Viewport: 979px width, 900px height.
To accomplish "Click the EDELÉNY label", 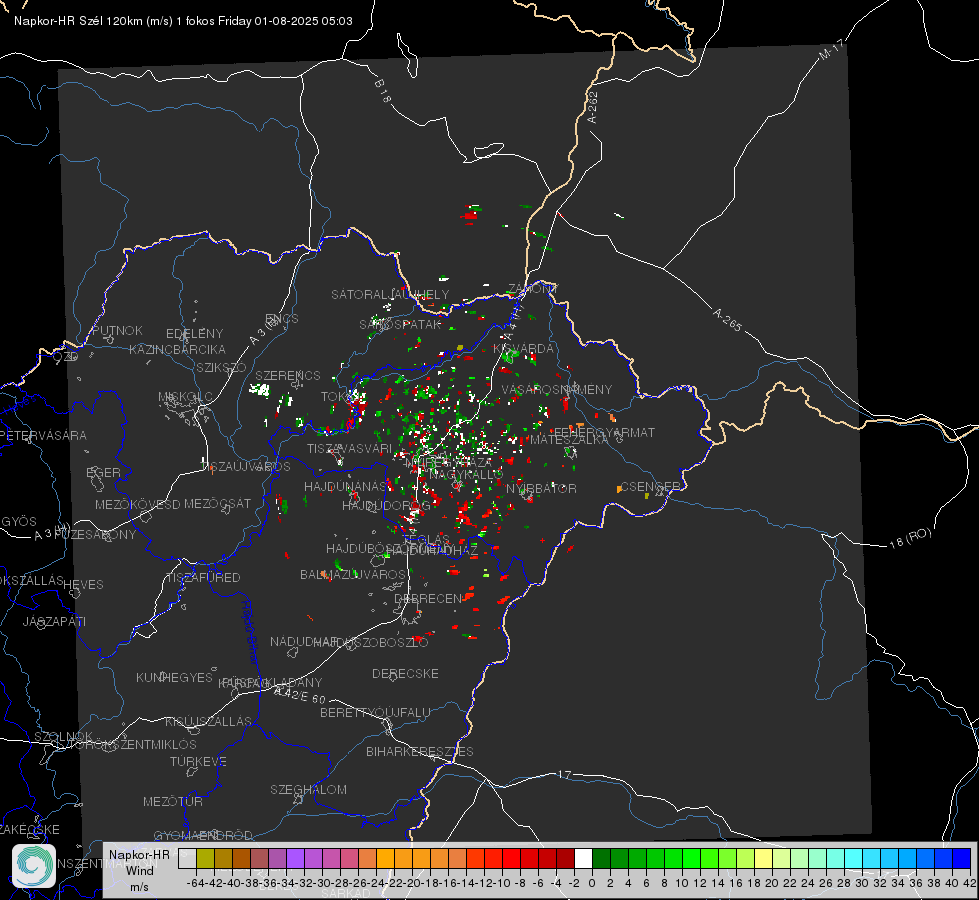I will (x=194, y=333).
